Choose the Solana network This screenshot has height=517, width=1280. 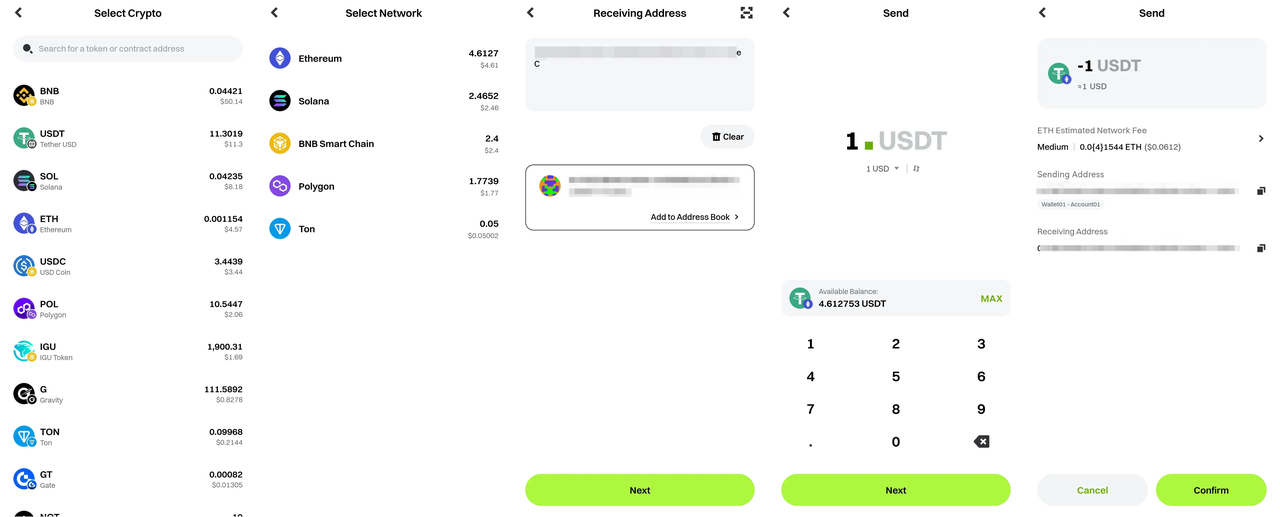(x=384, y=101)
